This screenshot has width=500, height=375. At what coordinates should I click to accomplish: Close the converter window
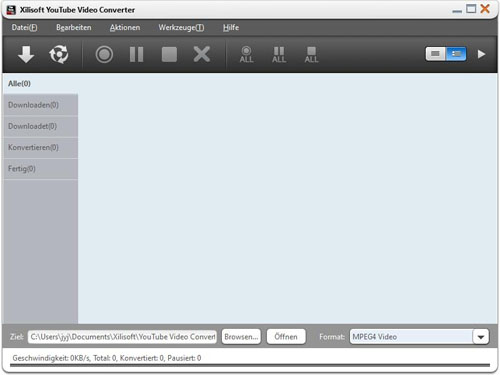[485, 9]
